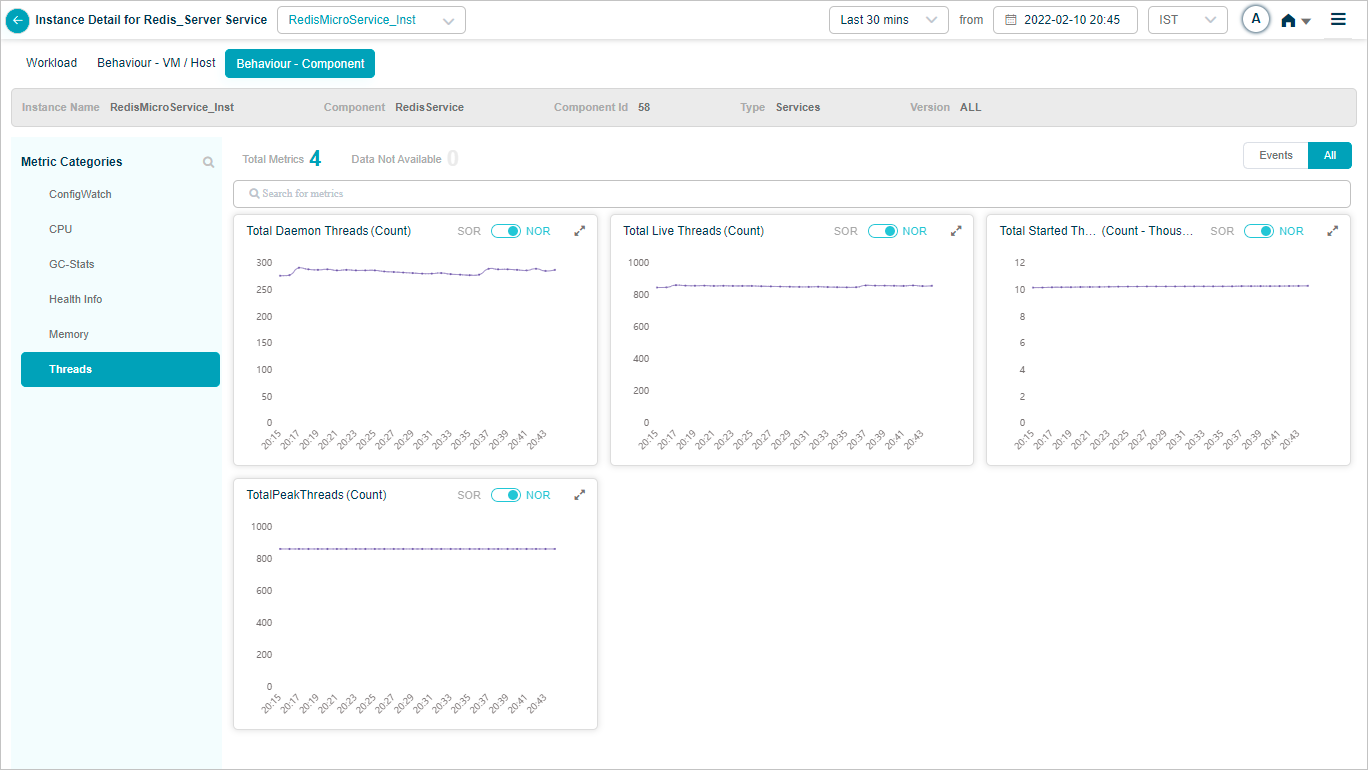This screenshot has width=1368, height=770.
Task: Toggle SOR/NOR on Total Live Threads
Action: (883, 231)
